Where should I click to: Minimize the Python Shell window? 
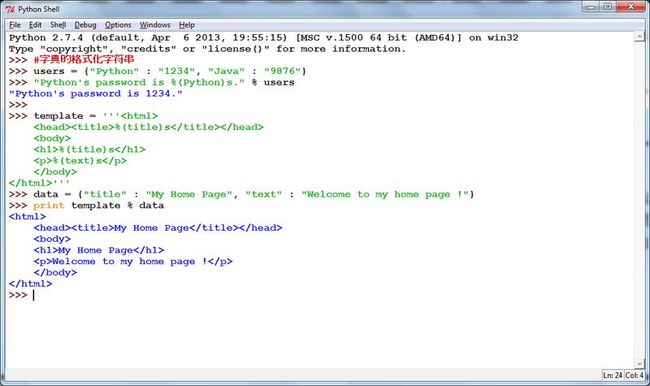(590, 7)
